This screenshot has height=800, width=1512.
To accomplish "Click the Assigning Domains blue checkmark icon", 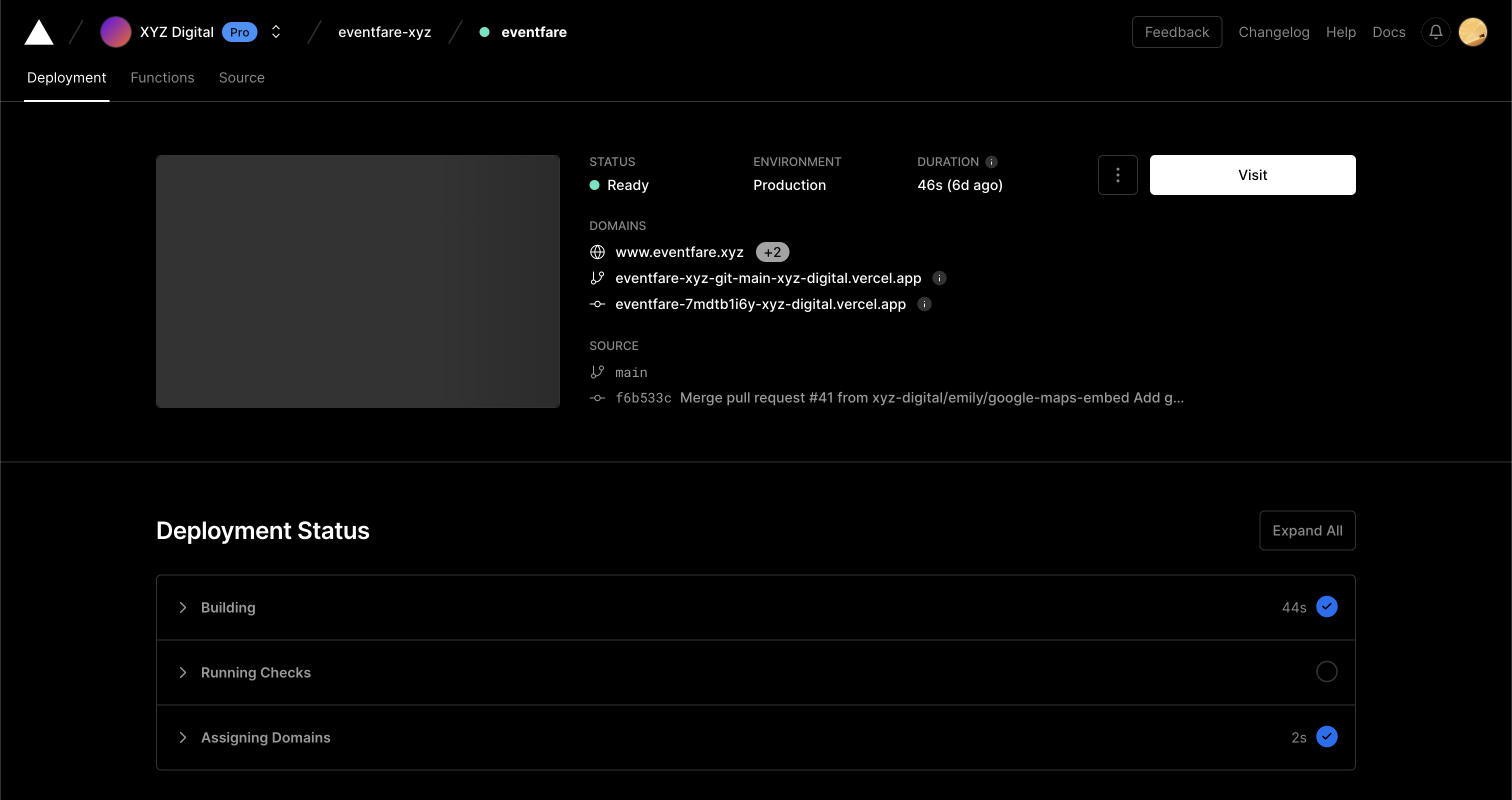I will click(1326, 736).
